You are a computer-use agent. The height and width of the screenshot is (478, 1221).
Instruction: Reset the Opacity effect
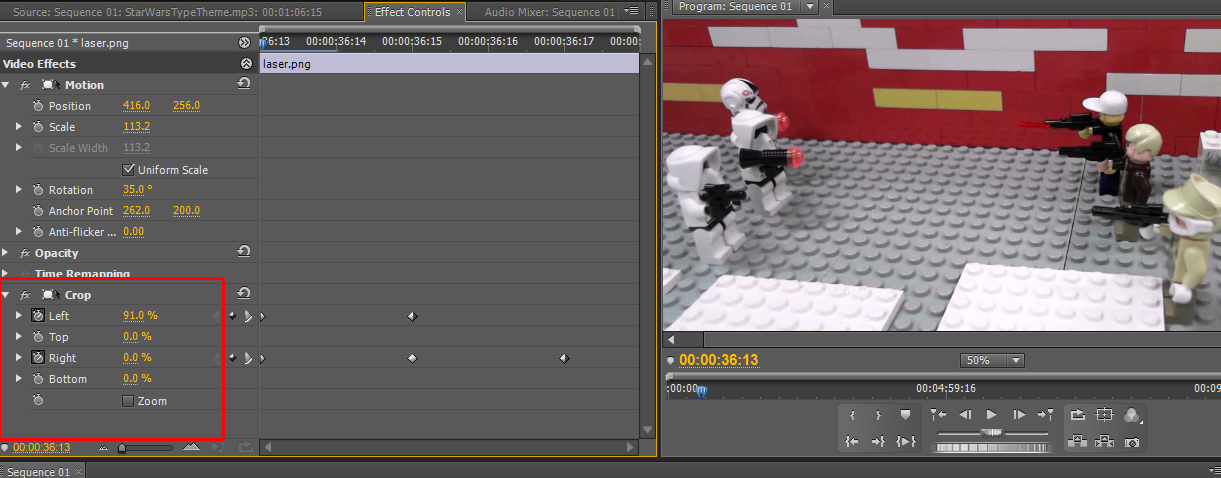click(x=244, y=252)
